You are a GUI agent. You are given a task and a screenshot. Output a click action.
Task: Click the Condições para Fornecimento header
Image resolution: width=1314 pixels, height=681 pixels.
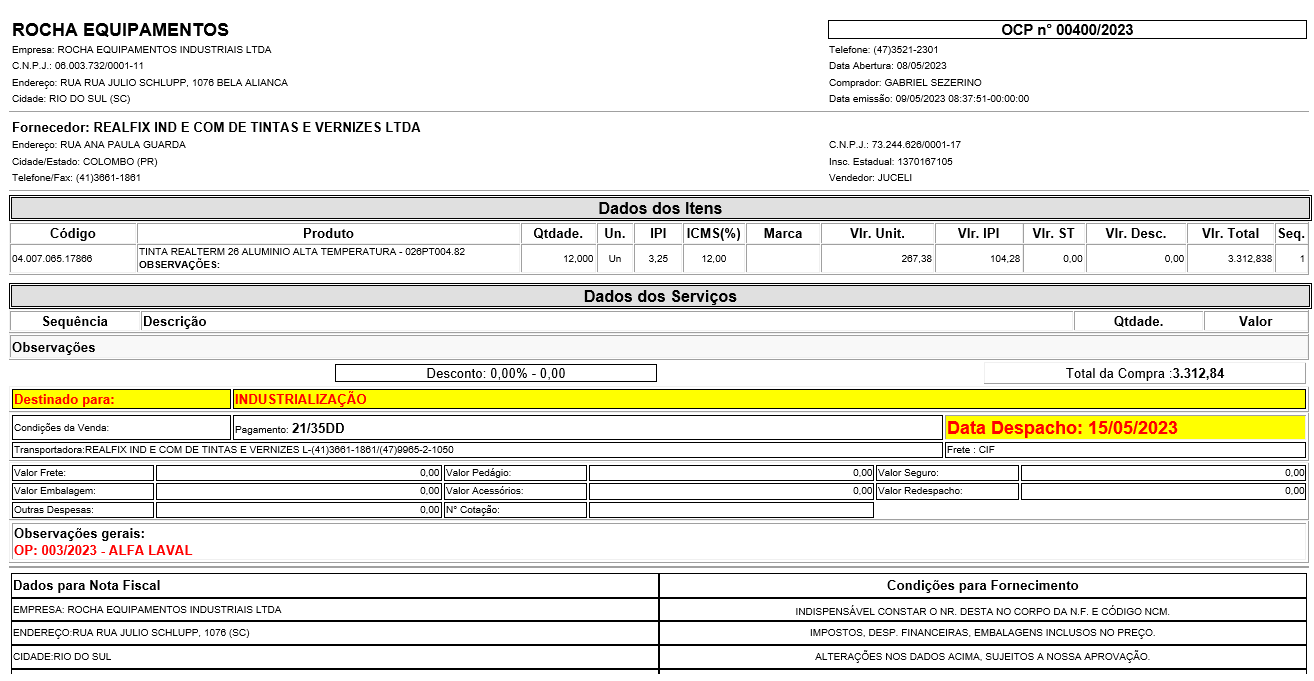[982, 585]
